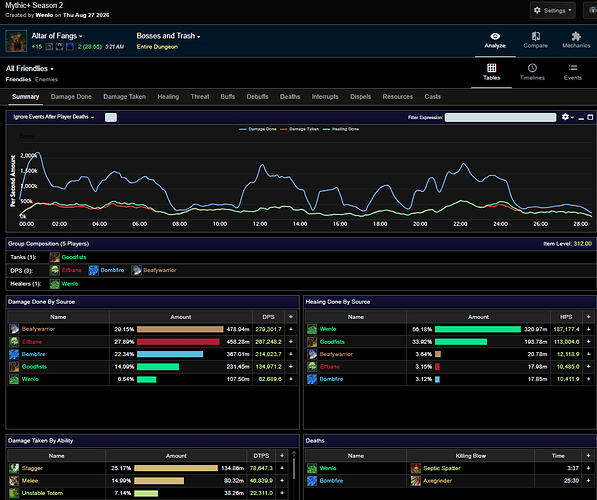
Task: Click Beafywarrior icon in Damage Done table
Action: (x=14, y=329)
